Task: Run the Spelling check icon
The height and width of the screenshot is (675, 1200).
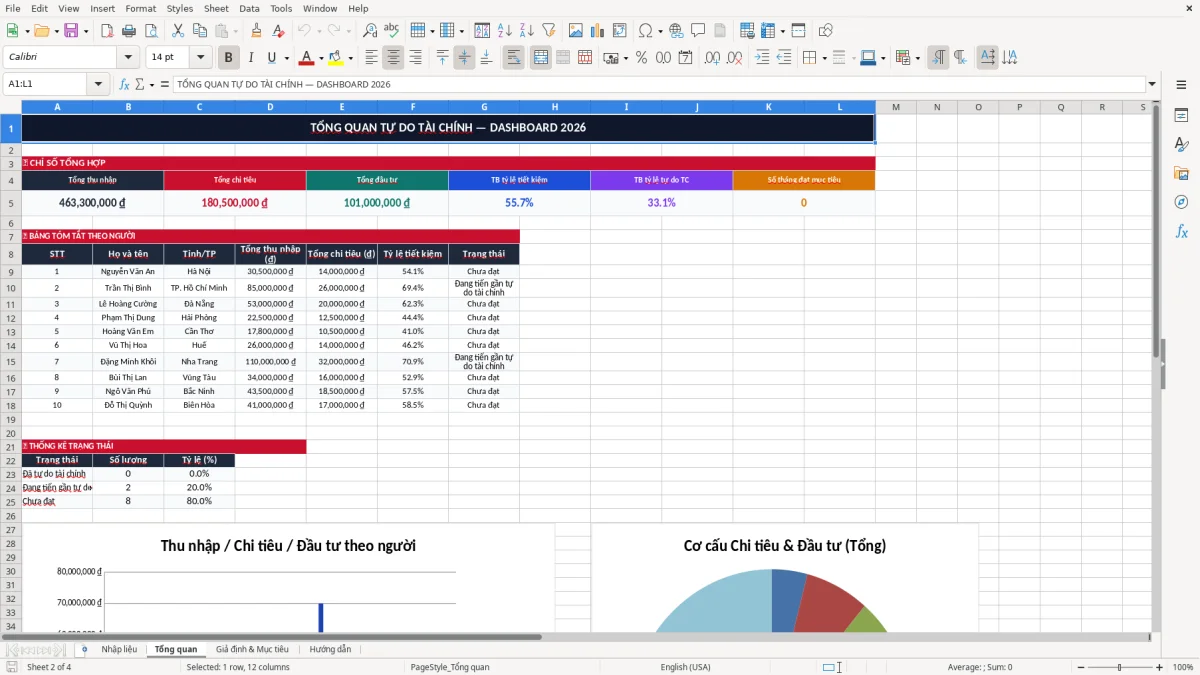Action: (x=392, y=30)
